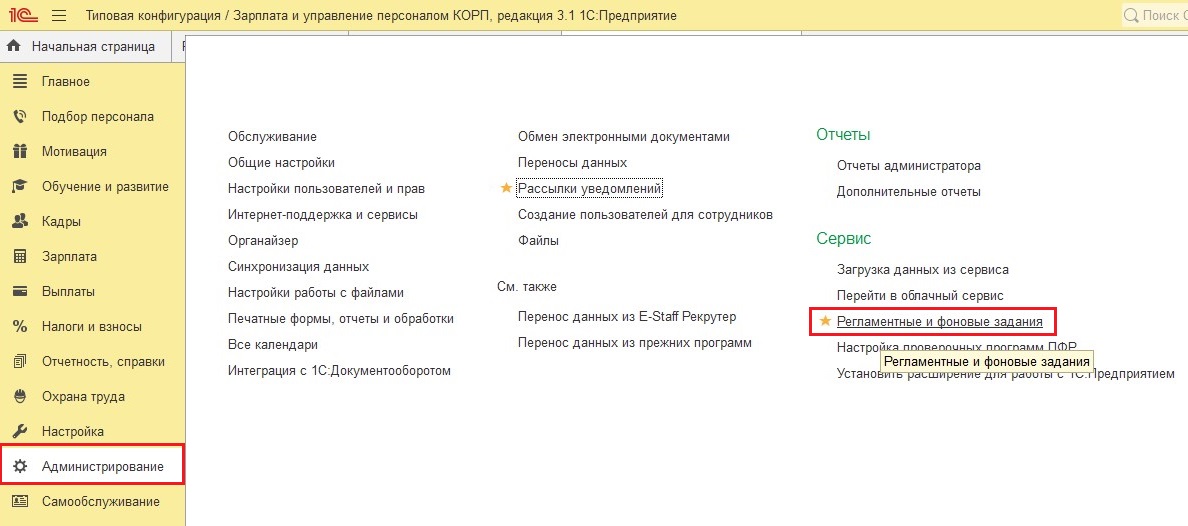
Task: Click the home icon on Начальная страница tab
Action: (13, 46)
